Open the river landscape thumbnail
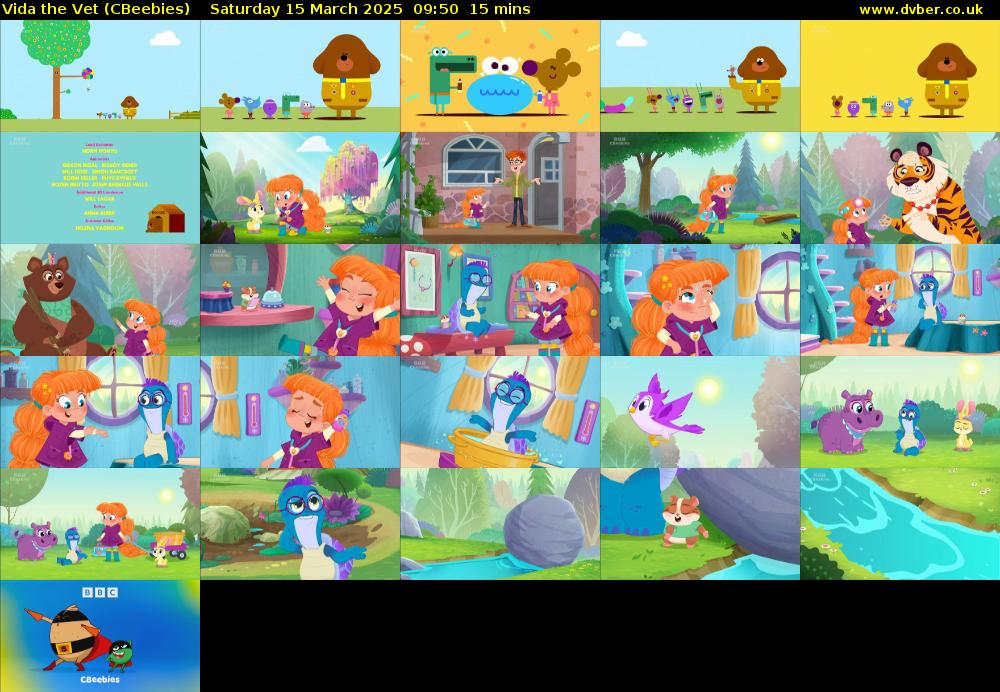This screenshot has width=1000, height=692. click(x=900, y=525)
